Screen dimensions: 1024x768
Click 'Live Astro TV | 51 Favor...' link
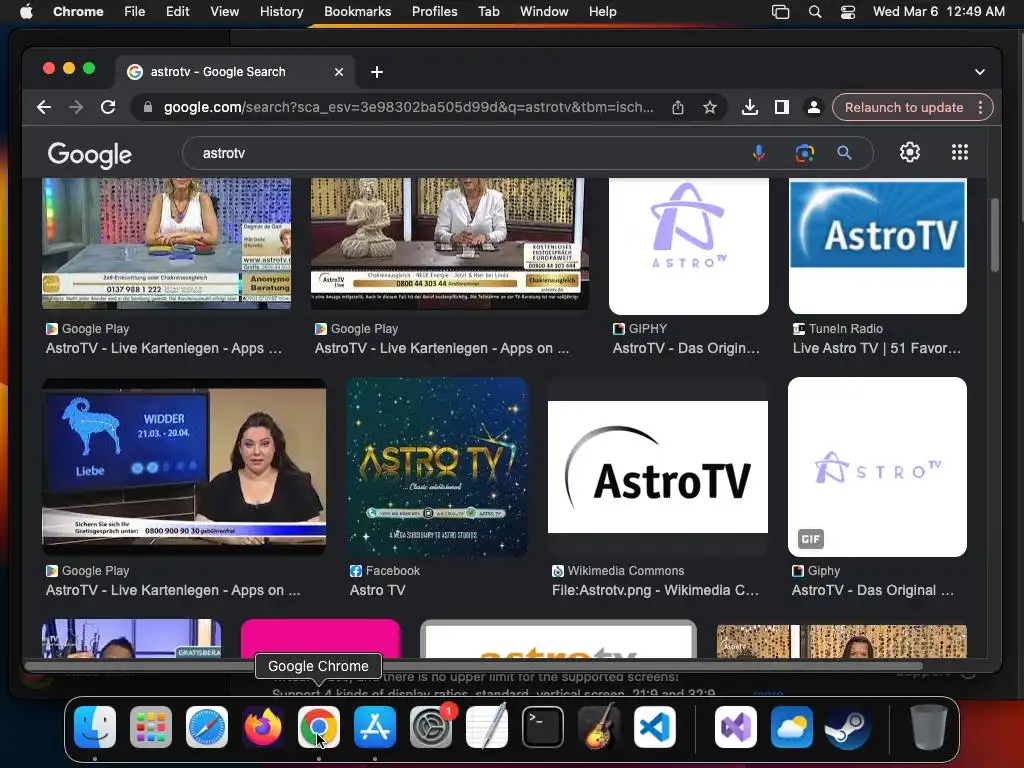(876, 348)
